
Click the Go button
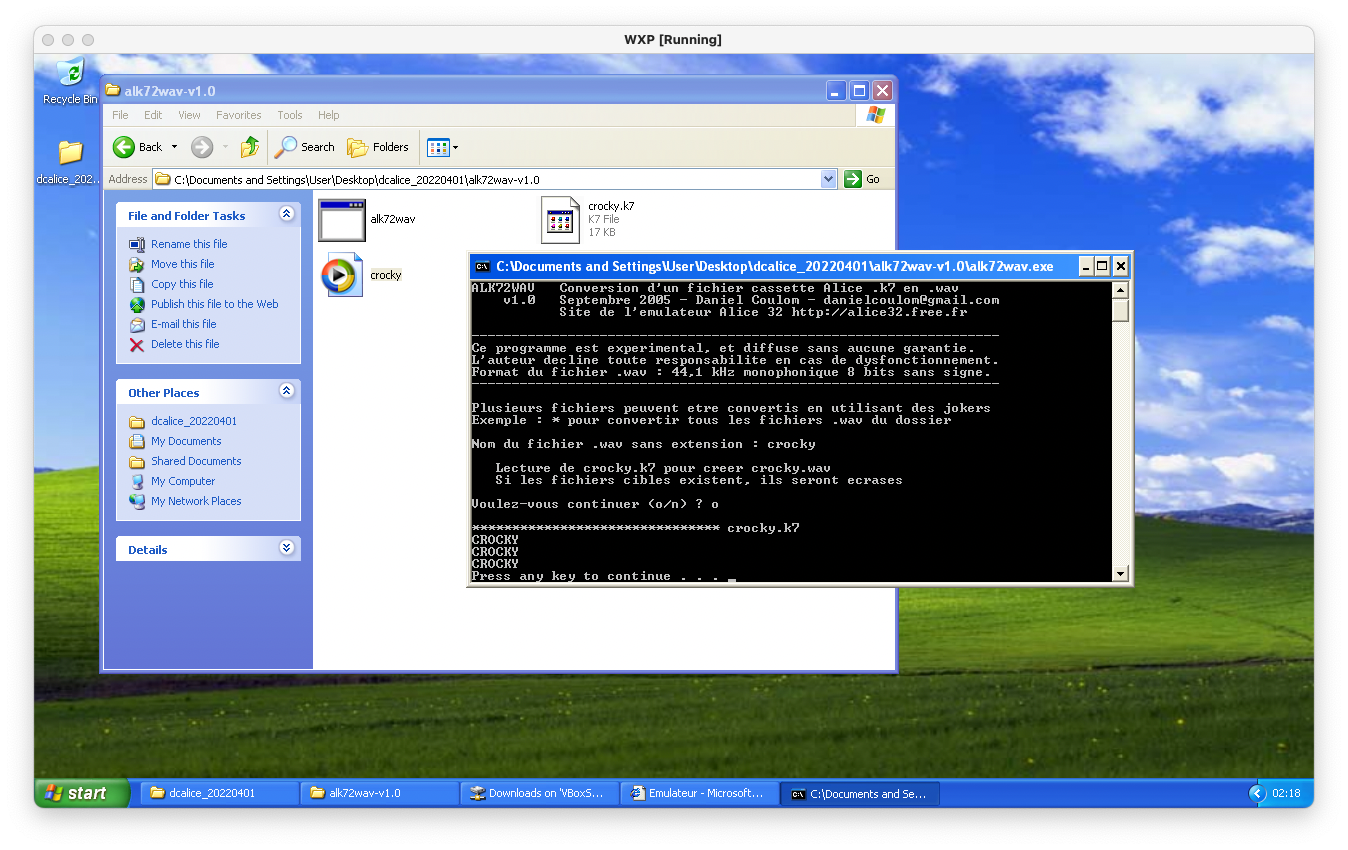[x=863, y=179]
